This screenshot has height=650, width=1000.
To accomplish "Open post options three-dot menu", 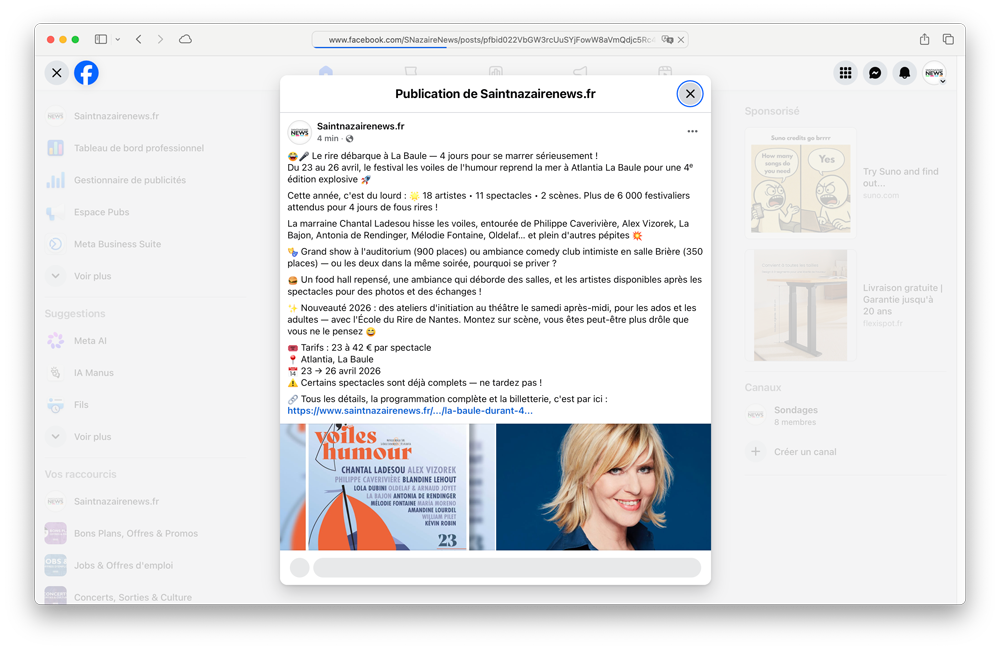I will point(692,132).
